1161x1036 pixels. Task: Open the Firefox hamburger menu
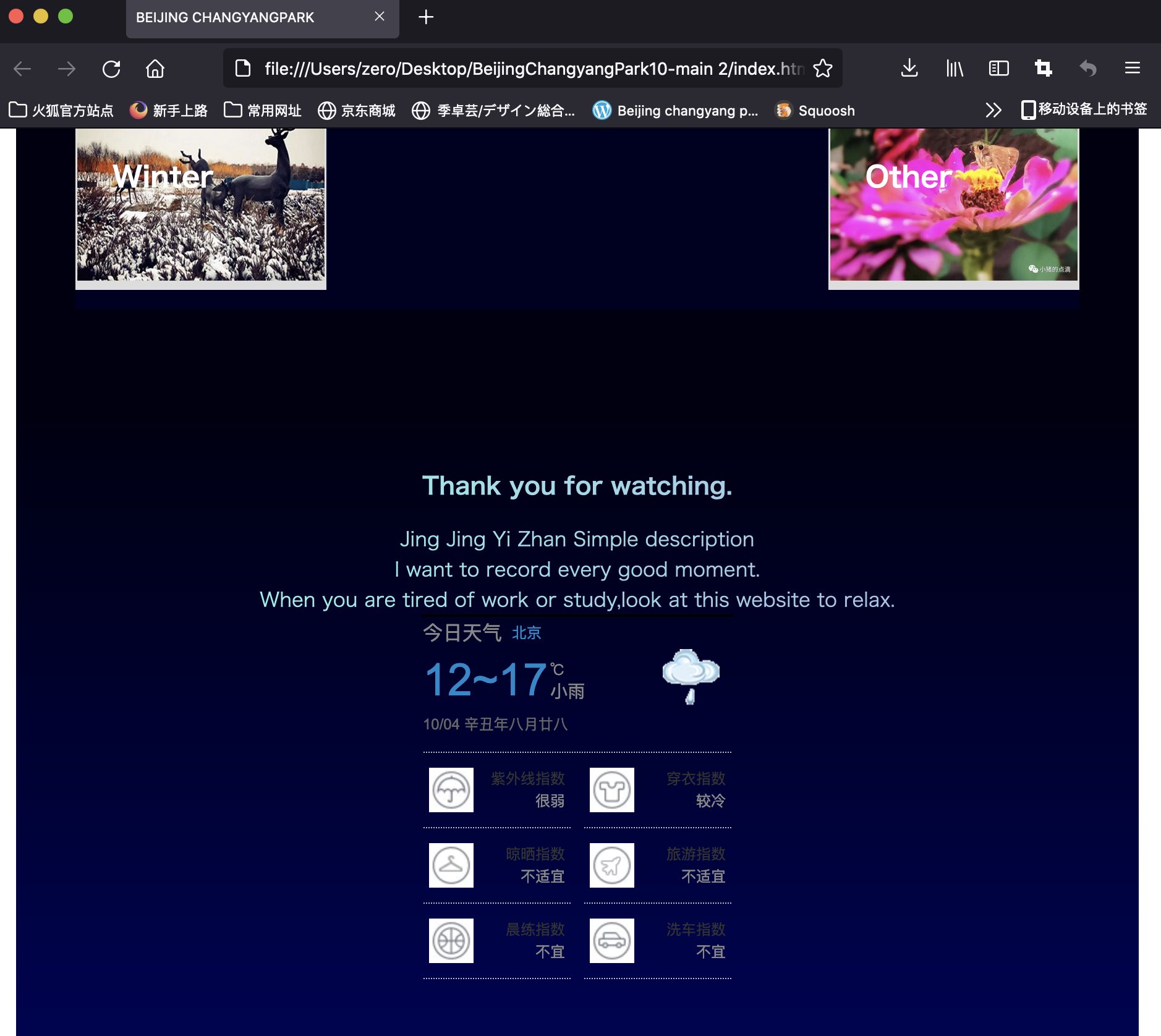[1132, 69]
